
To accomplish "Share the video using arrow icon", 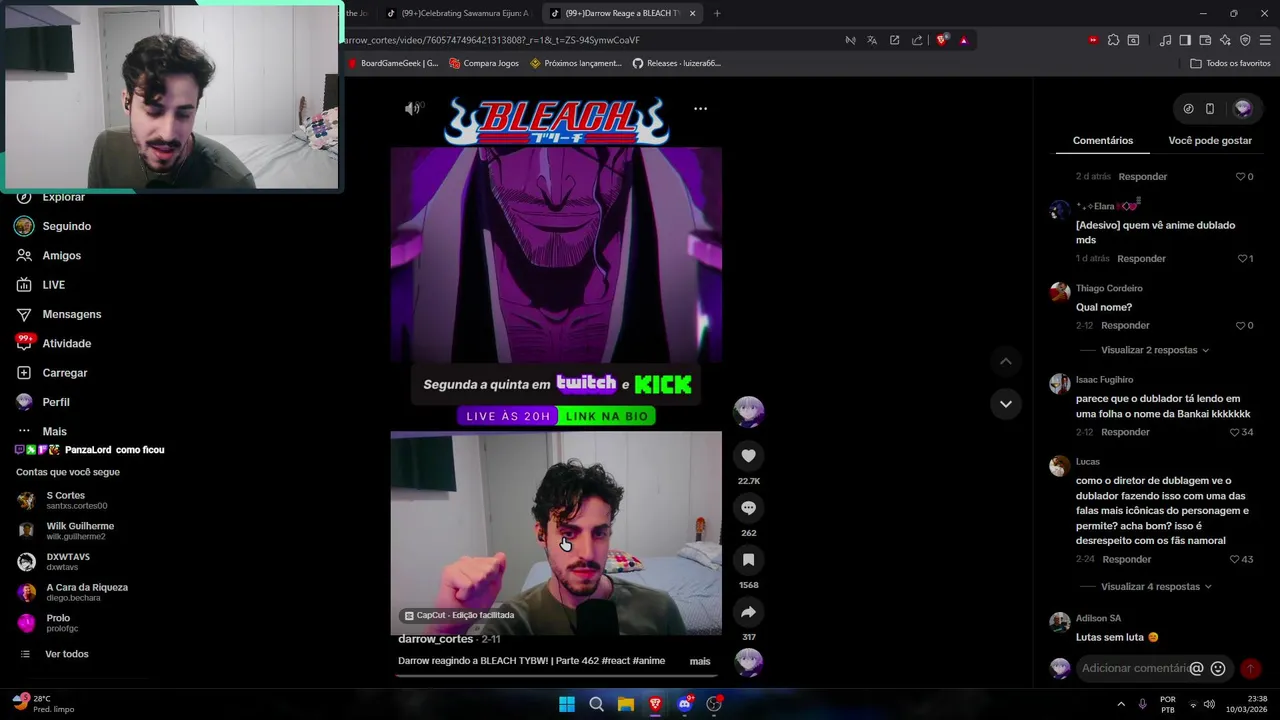I will tap(748, 612).
